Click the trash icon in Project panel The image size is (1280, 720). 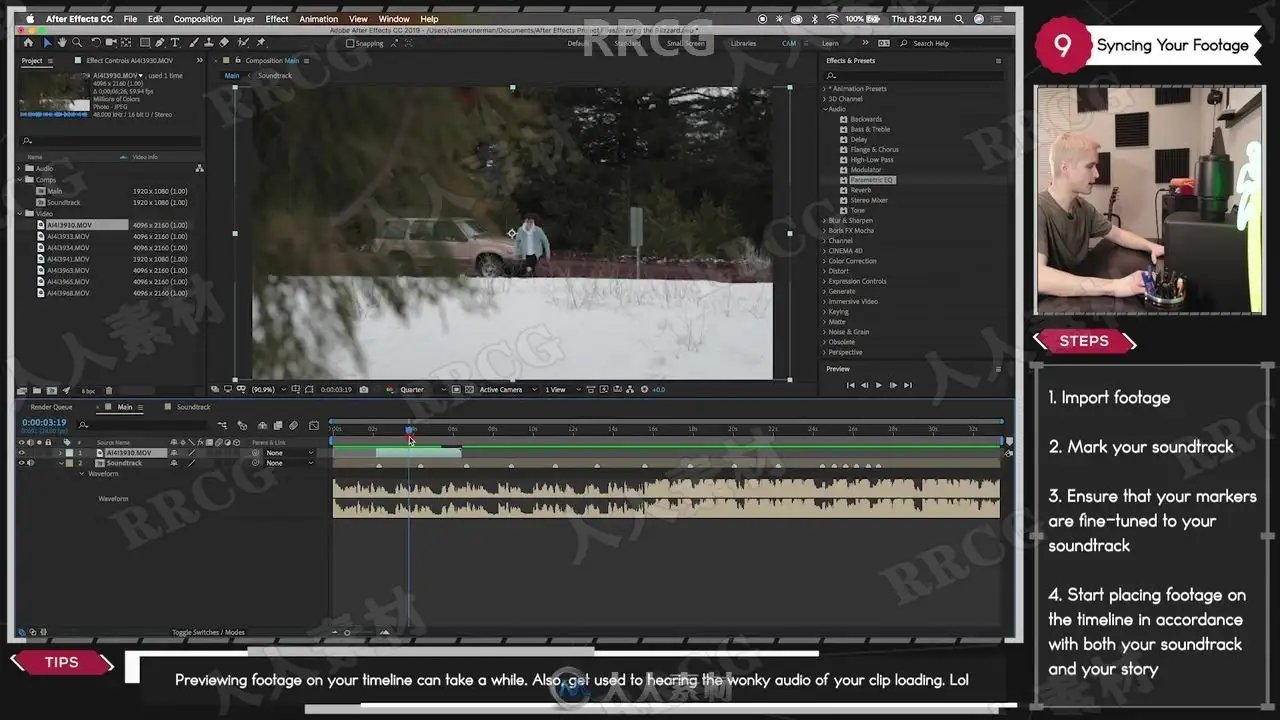point(109,390)
